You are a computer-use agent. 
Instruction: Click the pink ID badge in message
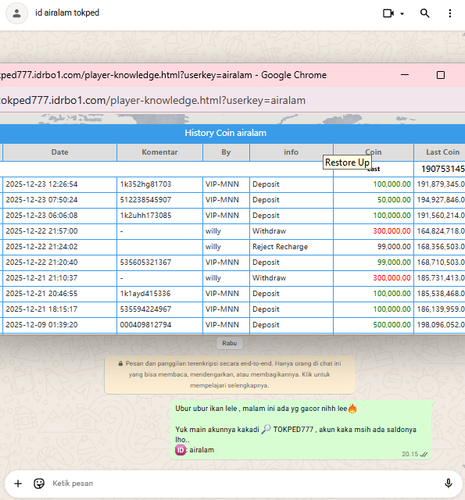(x=180, y=450)
